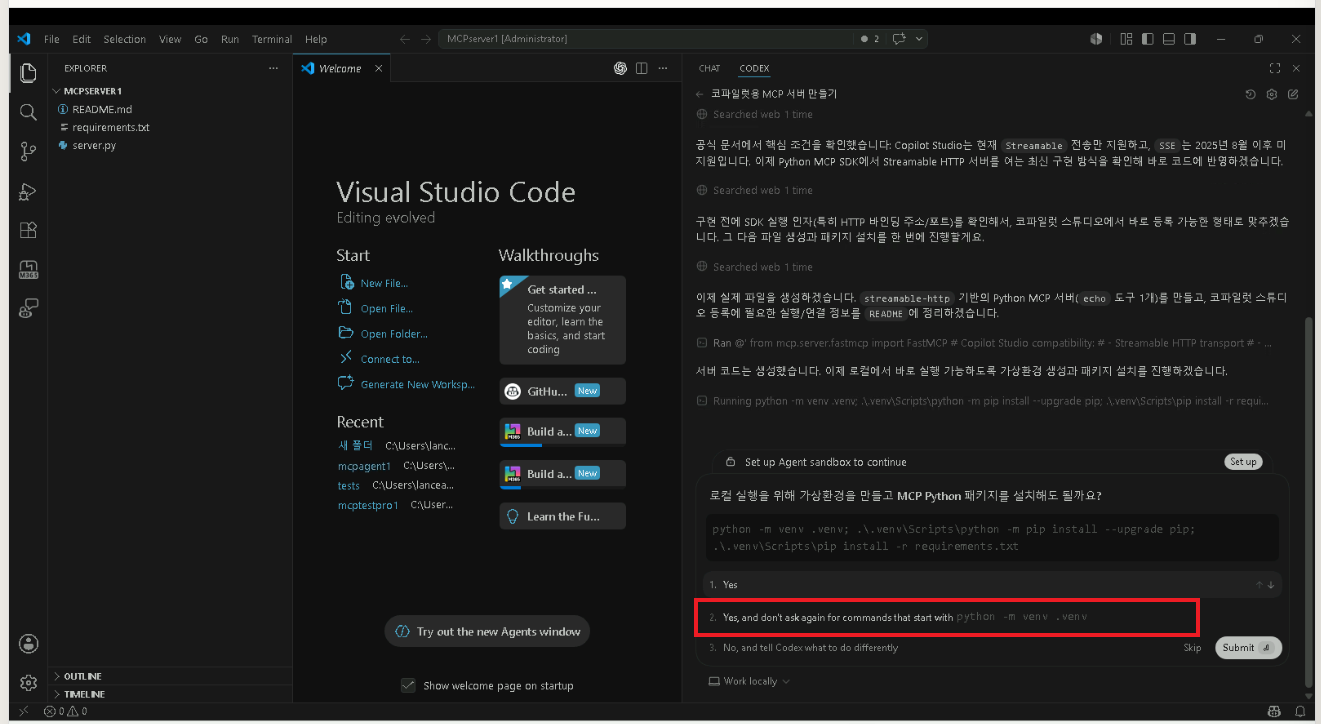This screenshot has width=1321, height=724.
Task: Click the Set up sandbox button
Action: 1243,462
